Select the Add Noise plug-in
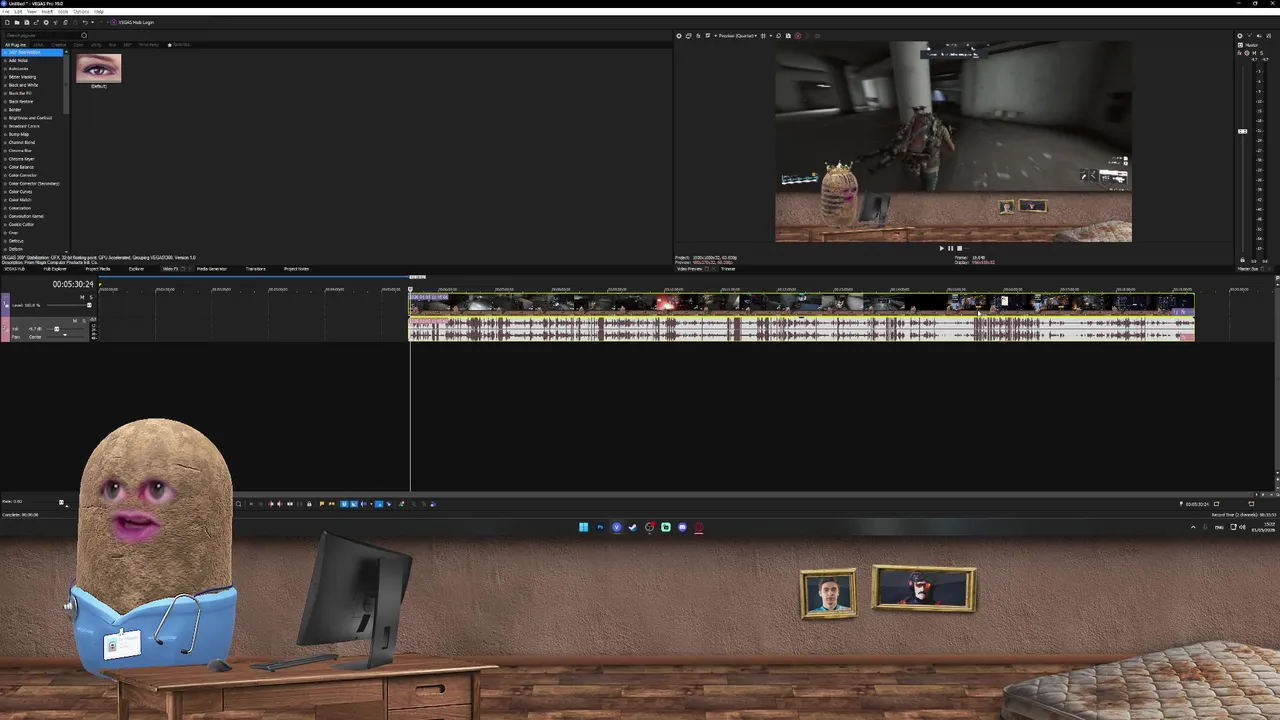 pyautogui.click(x=18, y=61)
